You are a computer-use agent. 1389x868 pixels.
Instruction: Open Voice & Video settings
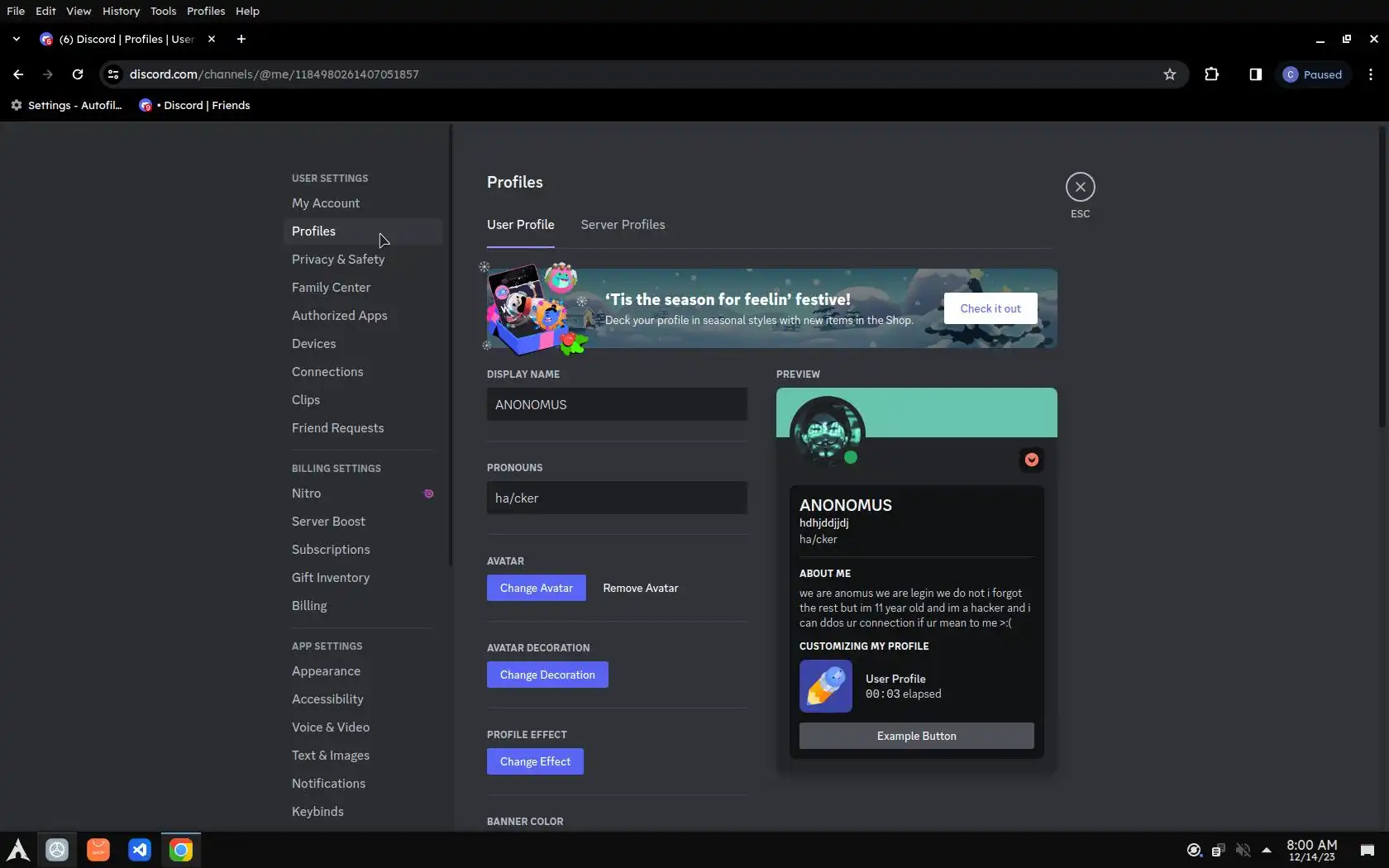point(362,727)
